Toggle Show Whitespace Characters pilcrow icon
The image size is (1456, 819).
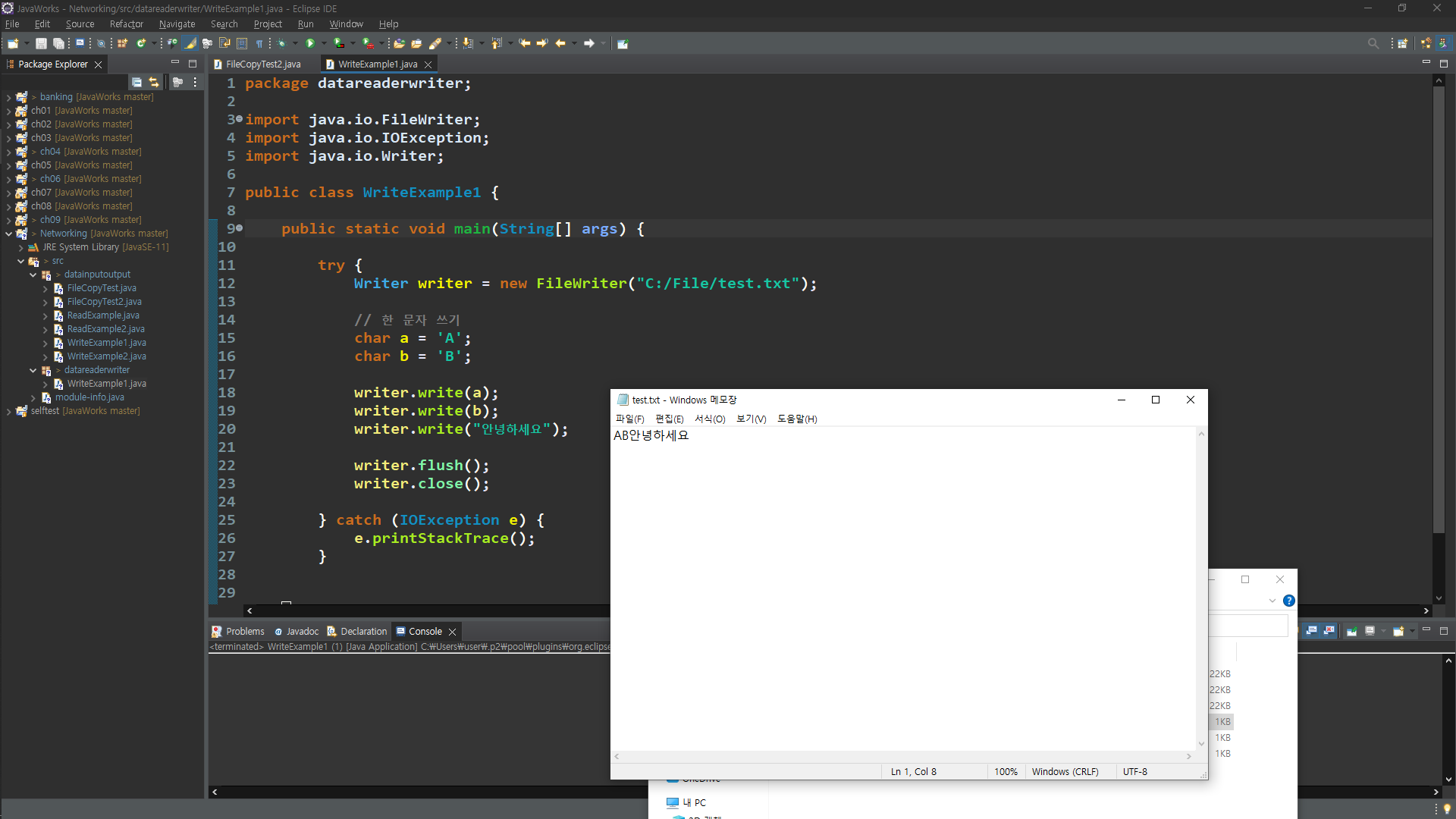click(x=259, y=43)
